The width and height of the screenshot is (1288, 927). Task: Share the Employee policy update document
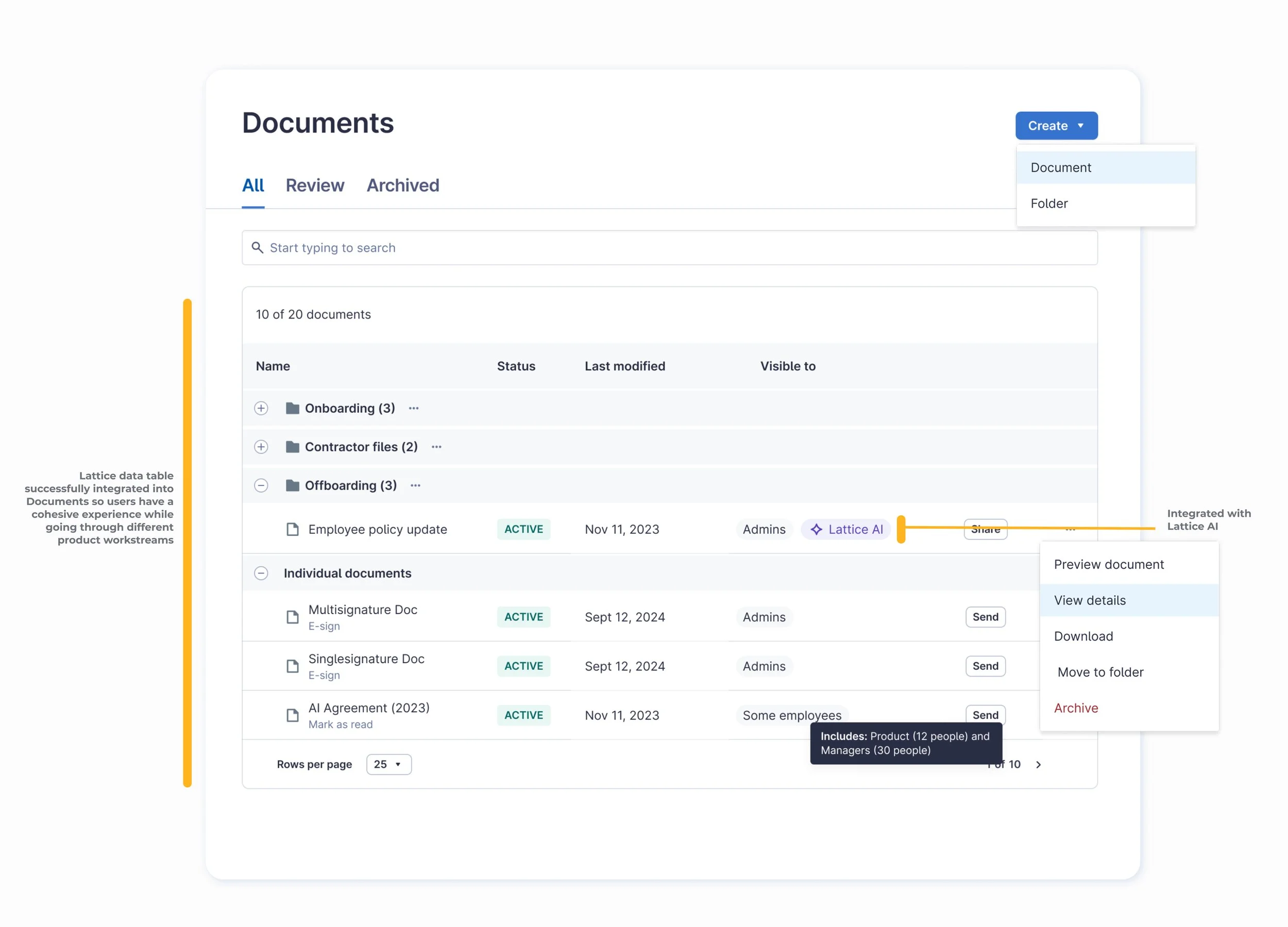point(985,529)
